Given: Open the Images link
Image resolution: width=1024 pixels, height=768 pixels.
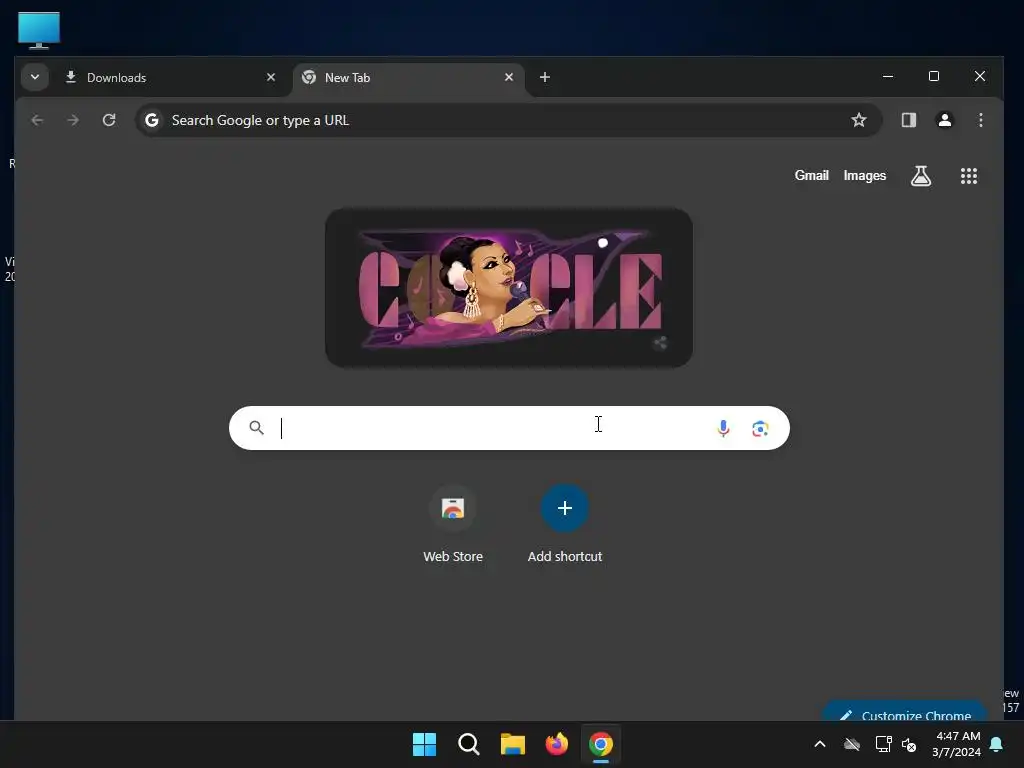Looking at the screenshot, I should coord(865,176).
